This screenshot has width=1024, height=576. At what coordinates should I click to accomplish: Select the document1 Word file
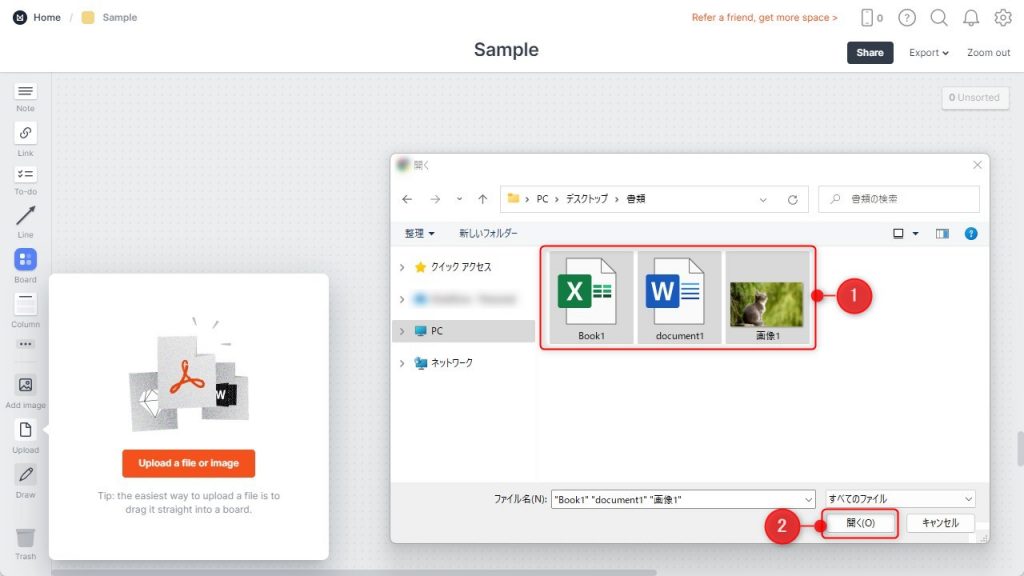pos(679,298)
